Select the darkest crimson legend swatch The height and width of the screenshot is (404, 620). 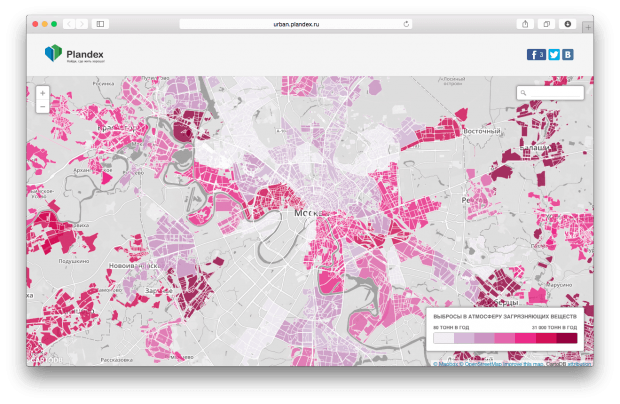(567, 339)
